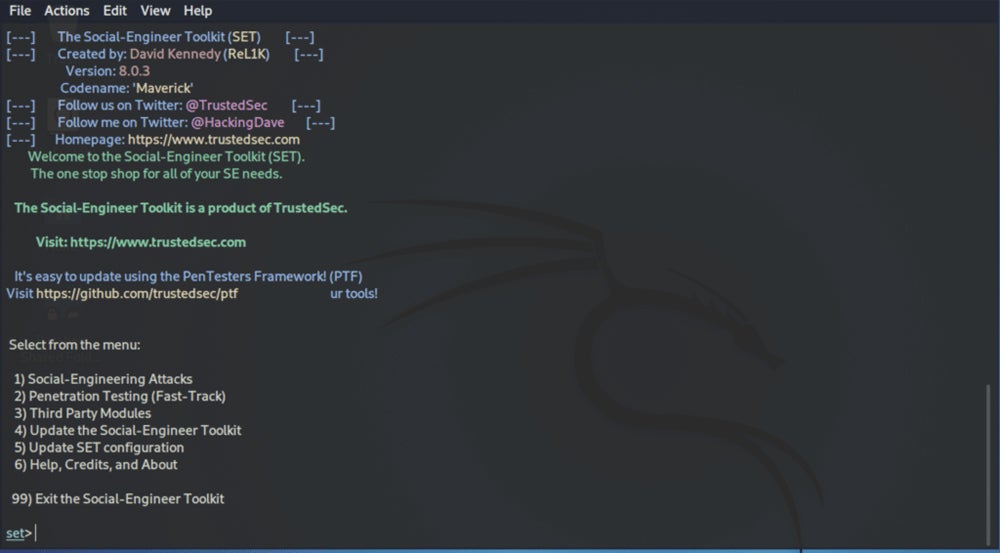Click 'The Social-Engineer Toolkit (SET)' title line
Image resolution: width=1000 pixels, height=553 pixels.
point(159,37)
